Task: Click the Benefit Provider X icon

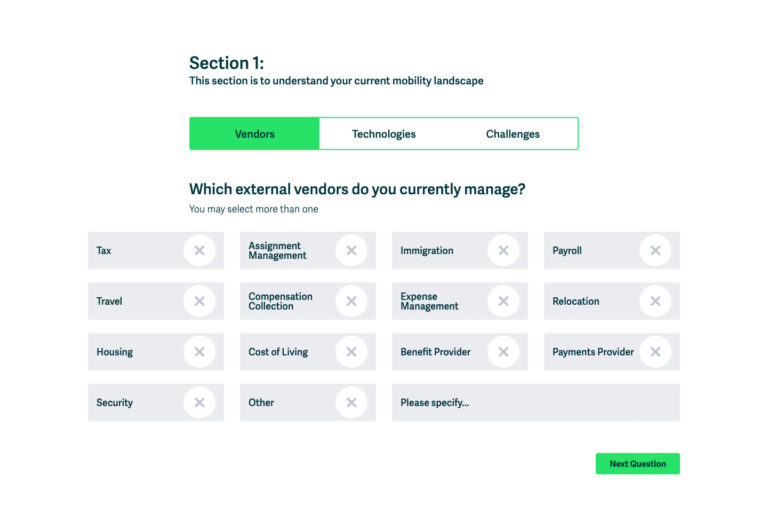Action: click(503, 352)
